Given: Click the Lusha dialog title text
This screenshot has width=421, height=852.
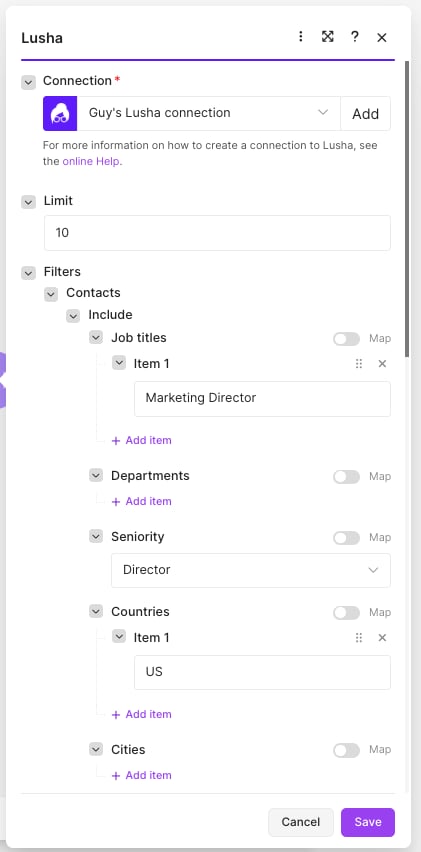Looking at the screenshot, I should [42, 38].
